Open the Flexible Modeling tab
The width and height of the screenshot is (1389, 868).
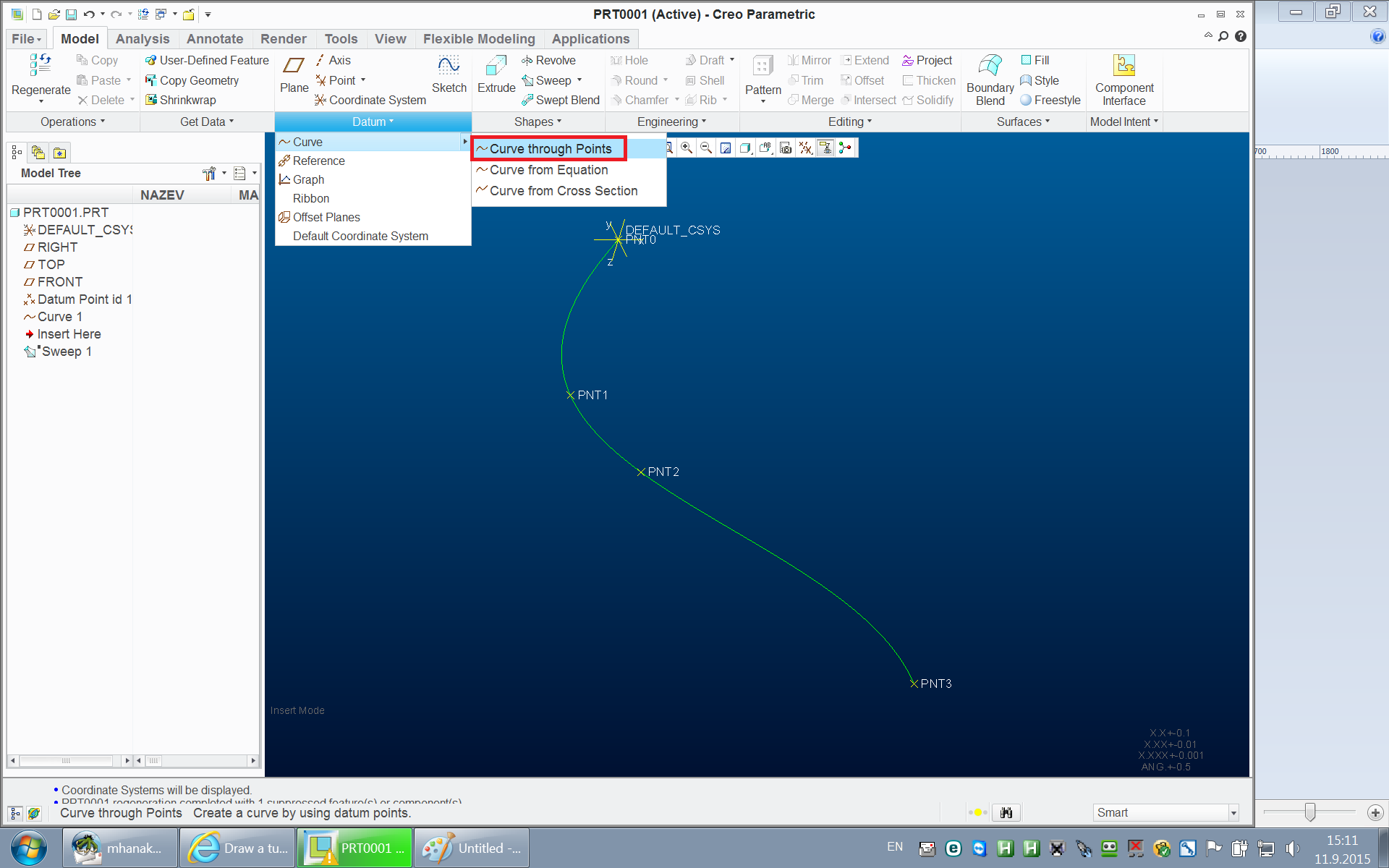(x=479, y=39)
